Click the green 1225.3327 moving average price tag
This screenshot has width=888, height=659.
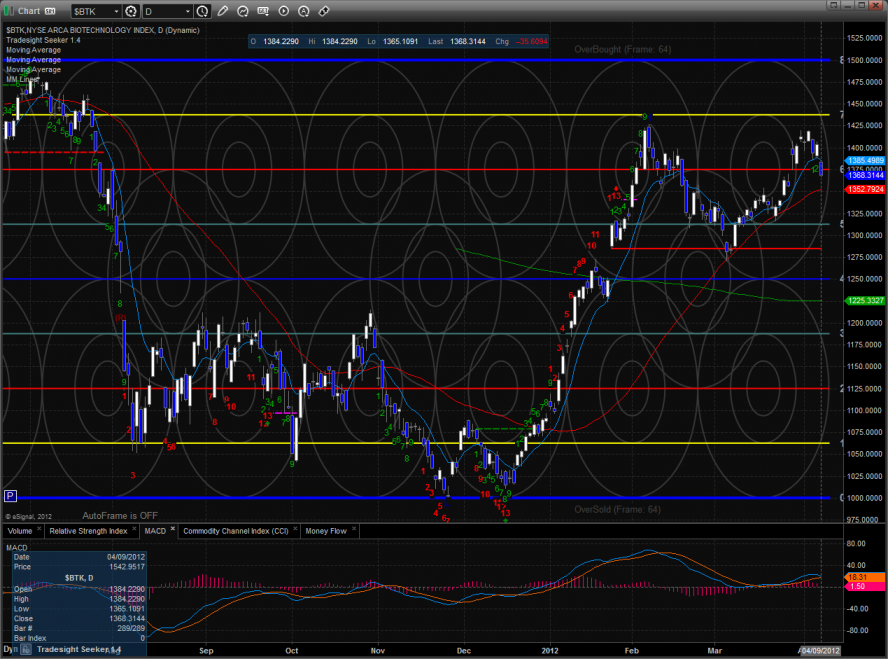[865, 301]
